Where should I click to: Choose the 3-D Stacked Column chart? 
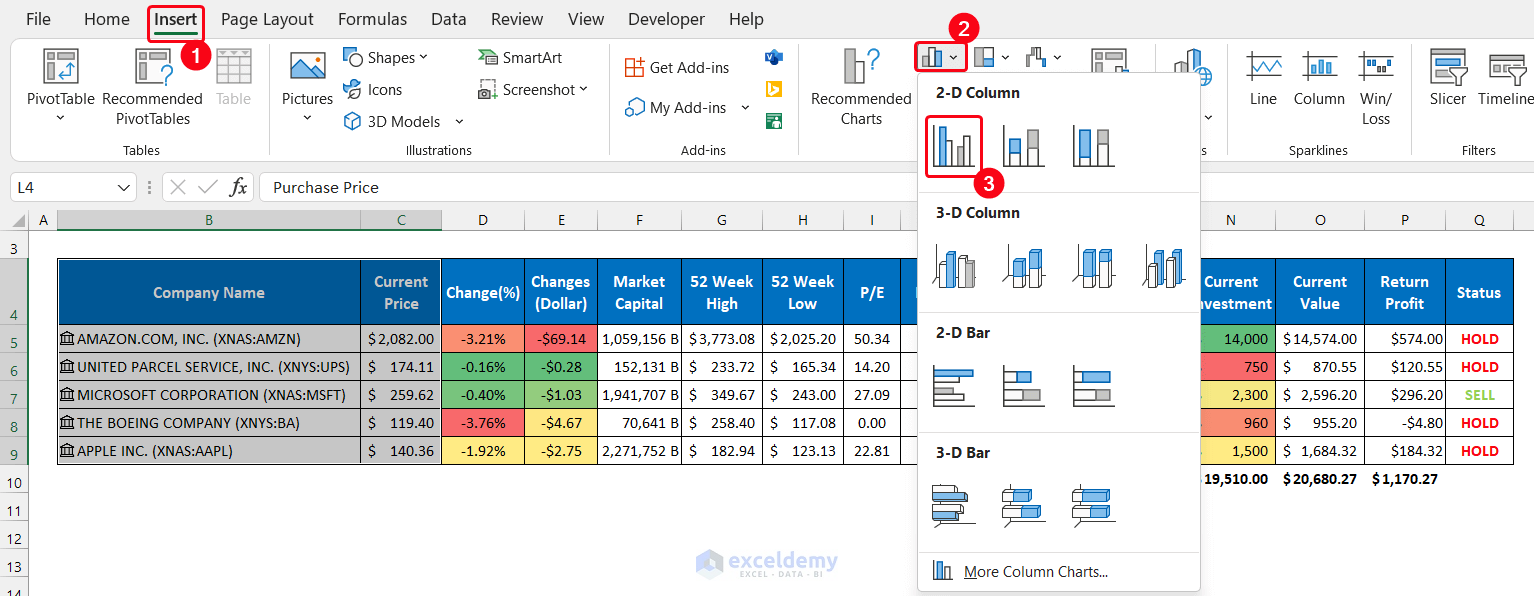click(1023, 266)
